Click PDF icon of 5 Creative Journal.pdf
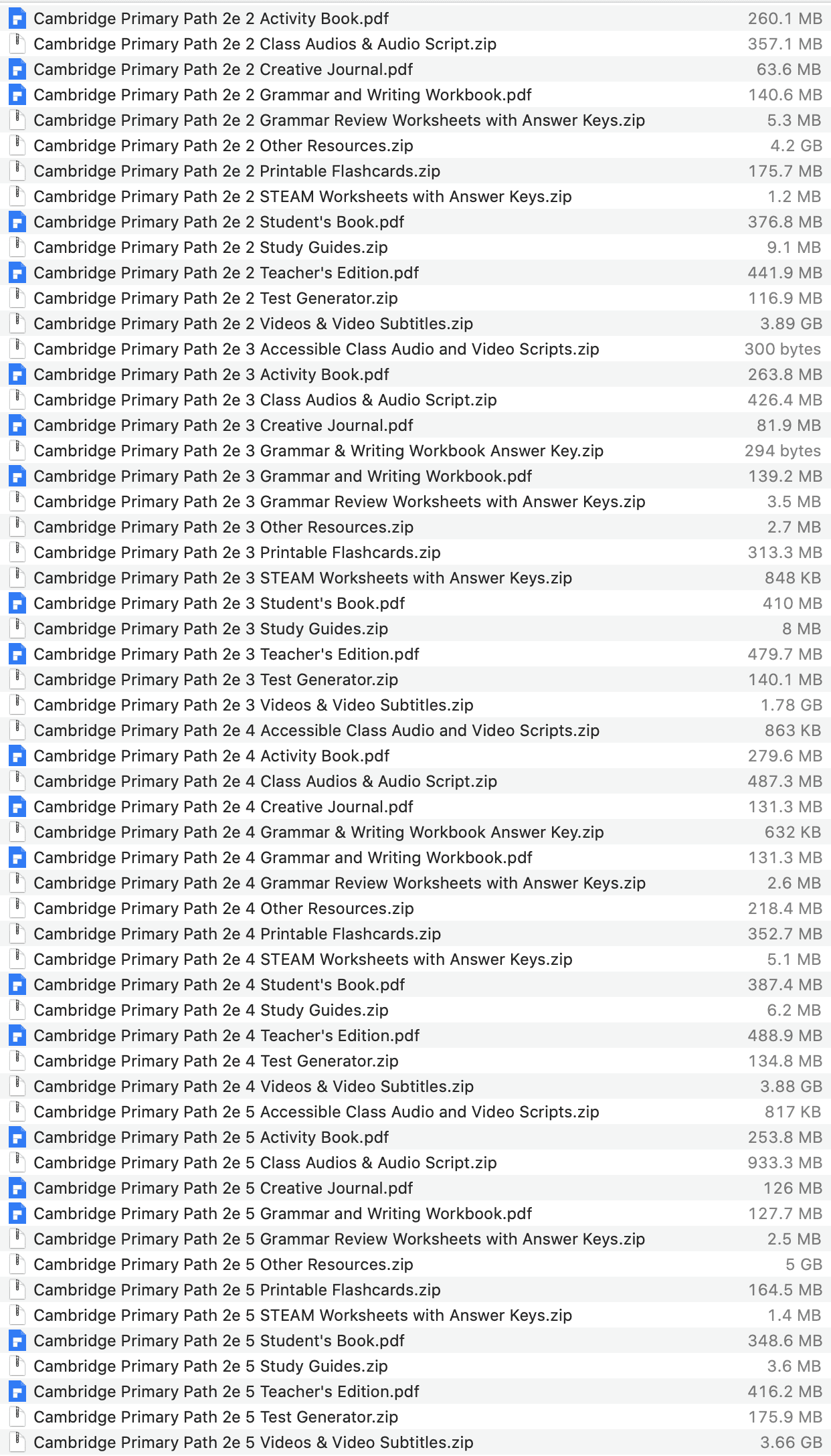Viewport: 831px width, 1456px height. (x=17, y=1188)
